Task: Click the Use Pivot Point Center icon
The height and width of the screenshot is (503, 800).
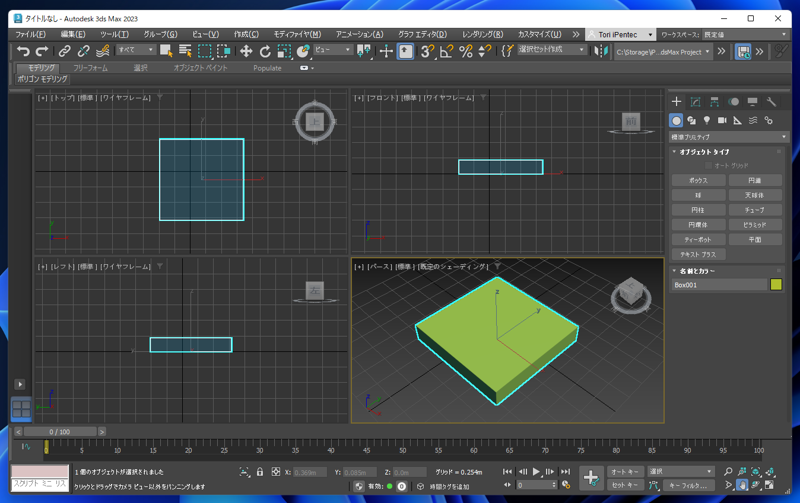Action: (x=363, y=51)
